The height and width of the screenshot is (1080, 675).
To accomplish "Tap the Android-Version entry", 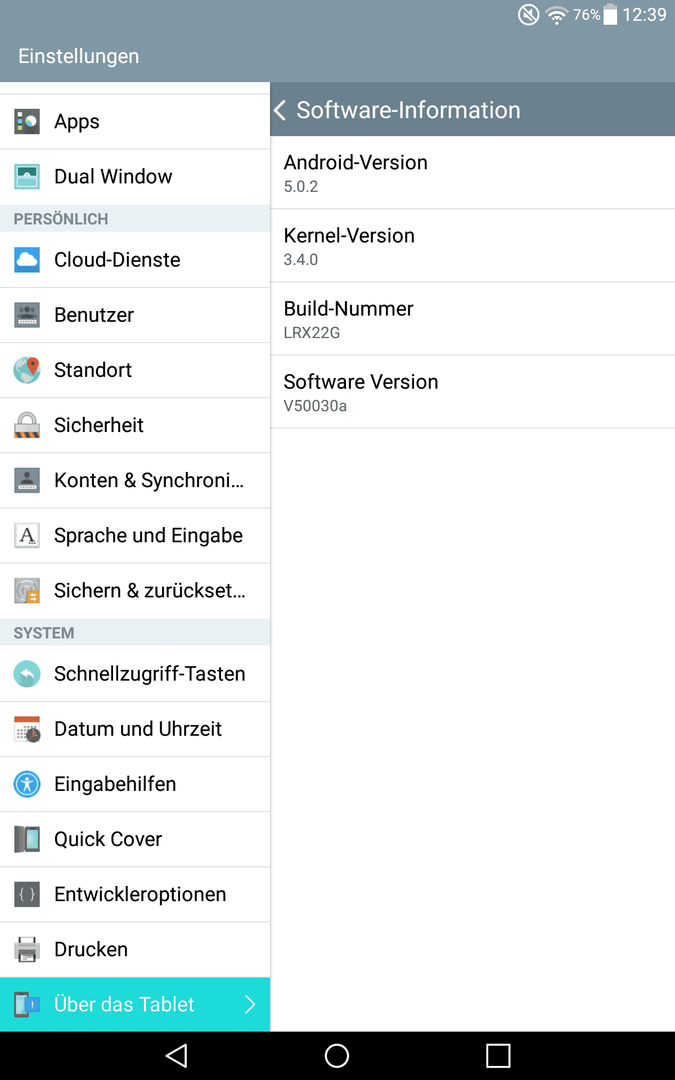I will 472,172.
